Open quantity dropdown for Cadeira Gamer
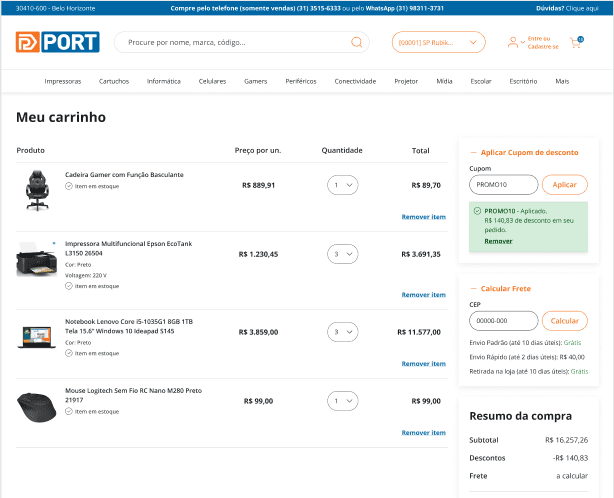The height and width of the screenshot is (498, 614). click(x=343, y=185)
